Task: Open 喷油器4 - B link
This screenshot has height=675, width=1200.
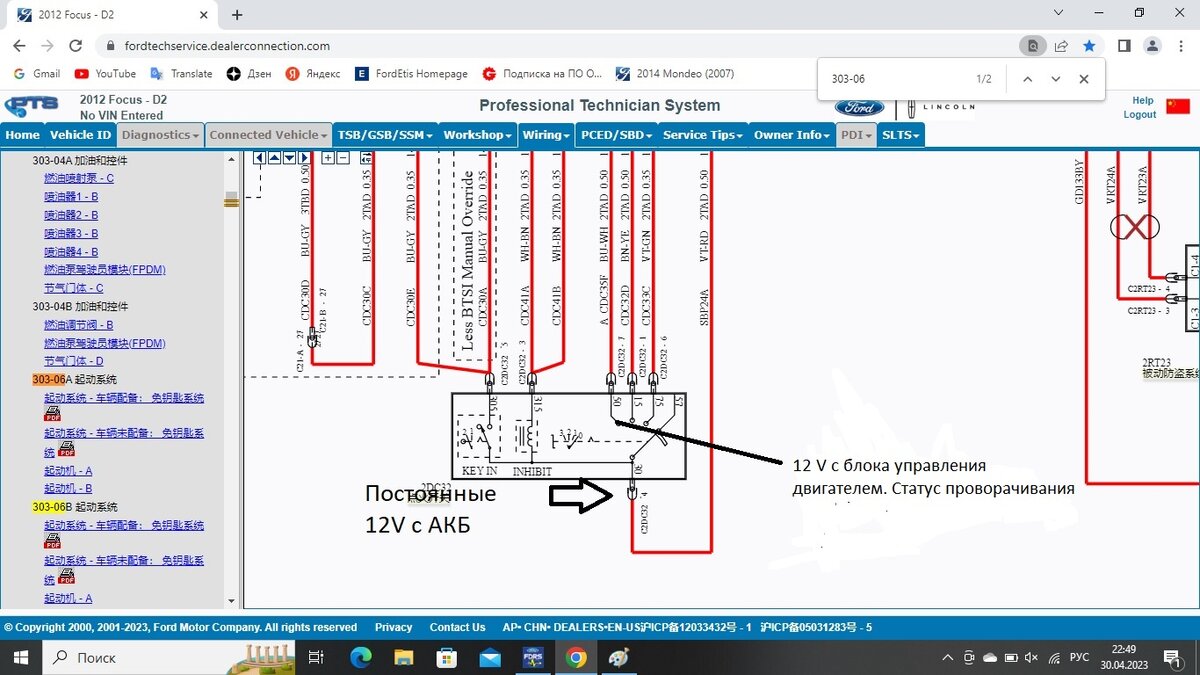Action: 71,251
